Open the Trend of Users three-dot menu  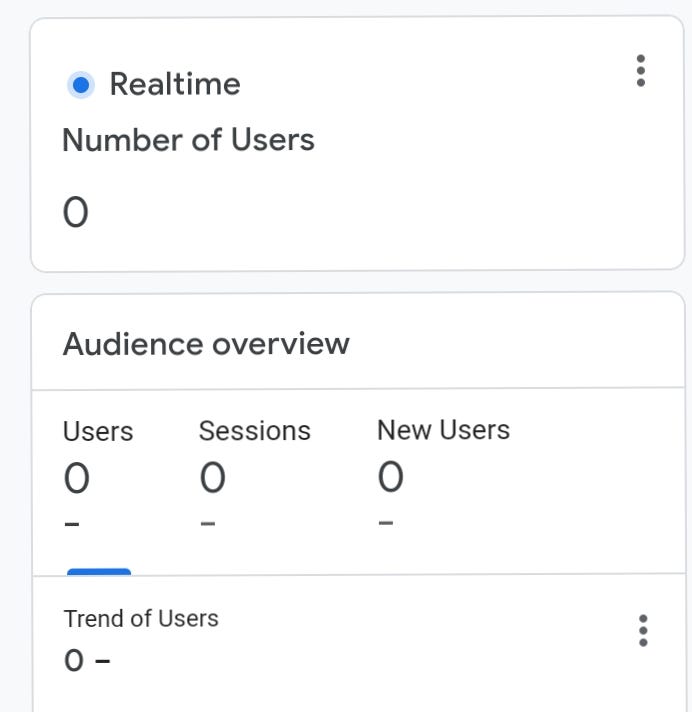click(643, 630)
